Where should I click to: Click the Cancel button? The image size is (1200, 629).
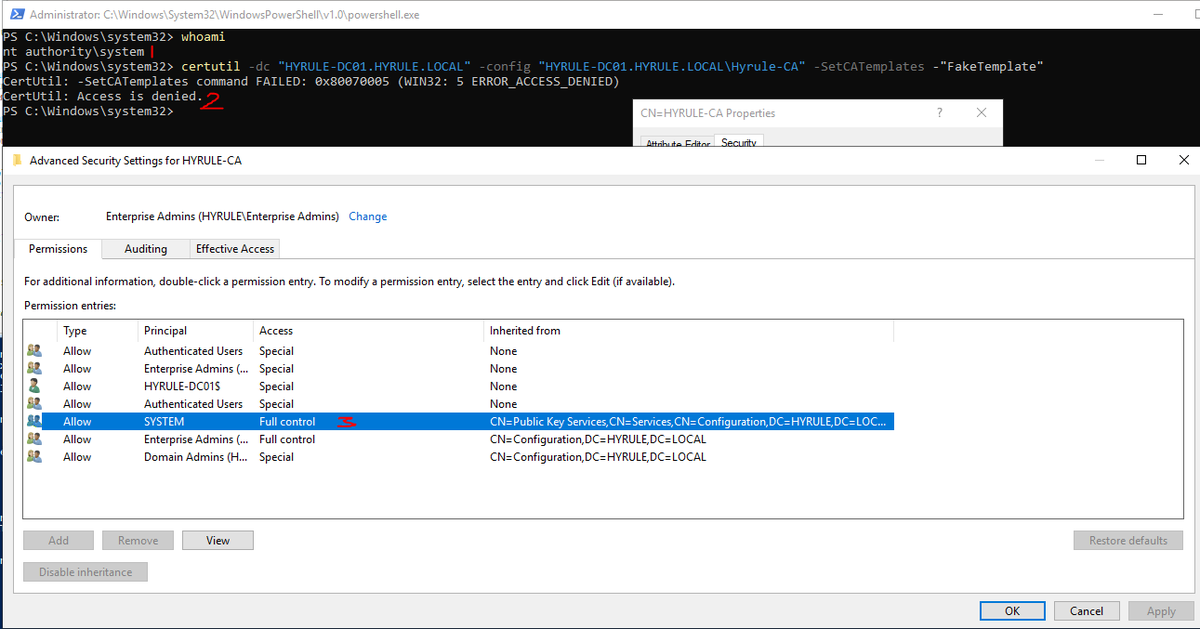click(1087, 611)
